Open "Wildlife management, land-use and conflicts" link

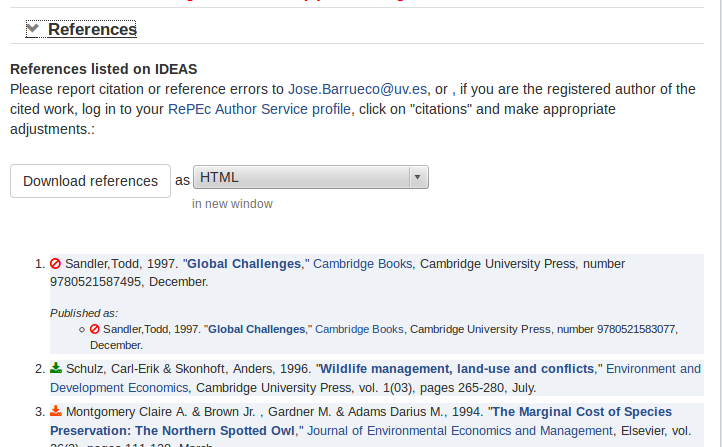[458, 369]
